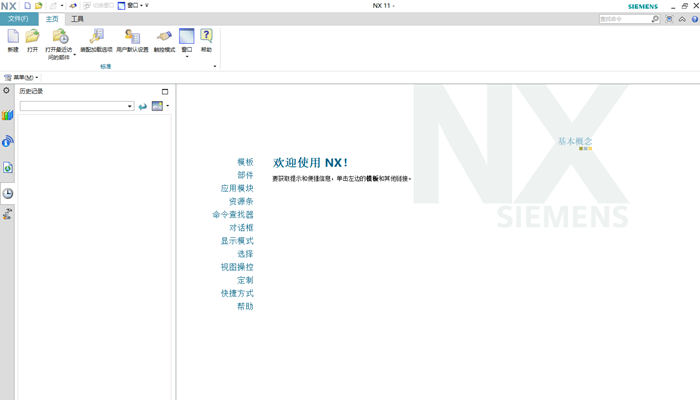Click the touch mode hand icon in quick access bar
Screen dimensions: 700x400
(73, 6)
